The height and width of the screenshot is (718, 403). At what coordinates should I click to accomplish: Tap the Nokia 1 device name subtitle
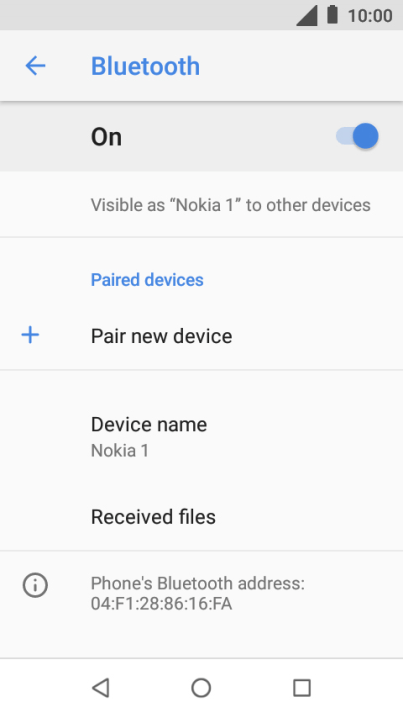(x=120, y=451)
